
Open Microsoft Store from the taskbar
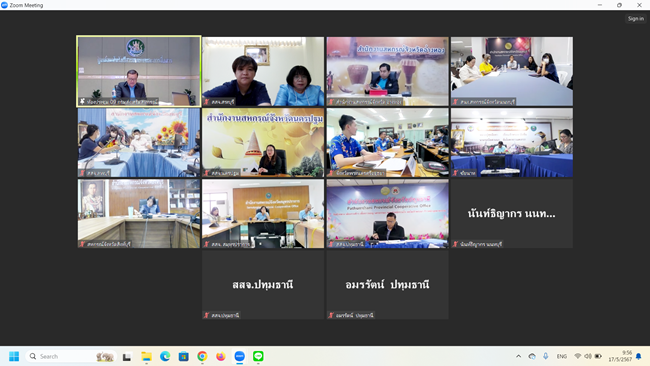click(184, 356)
